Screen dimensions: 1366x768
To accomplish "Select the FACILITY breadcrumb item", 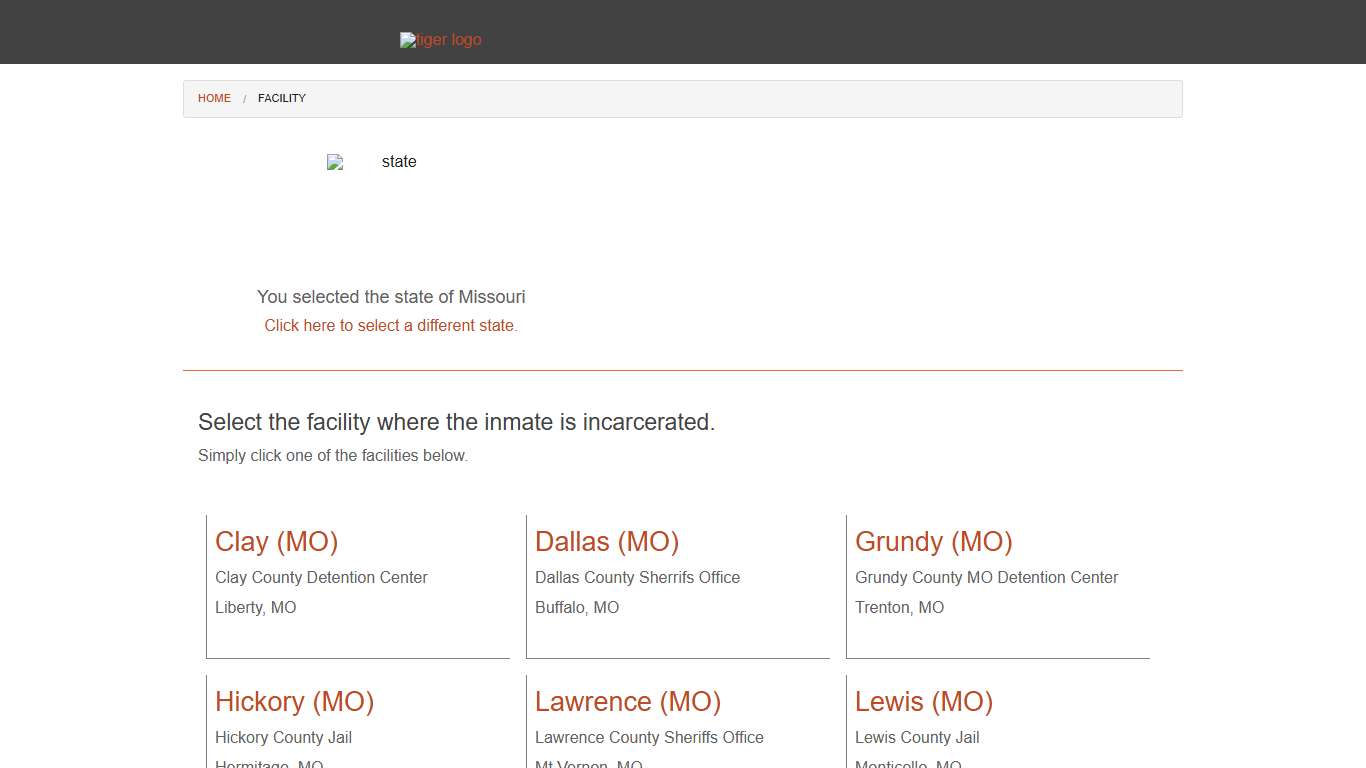I will 281,98.
